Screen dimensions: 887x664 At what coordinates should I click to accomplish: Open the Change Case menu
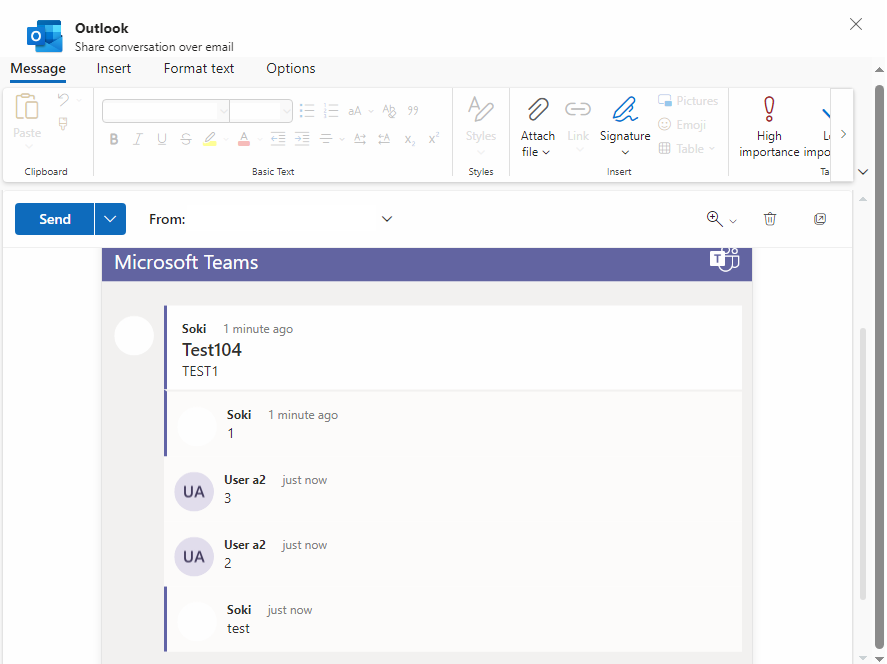(360, 111)
